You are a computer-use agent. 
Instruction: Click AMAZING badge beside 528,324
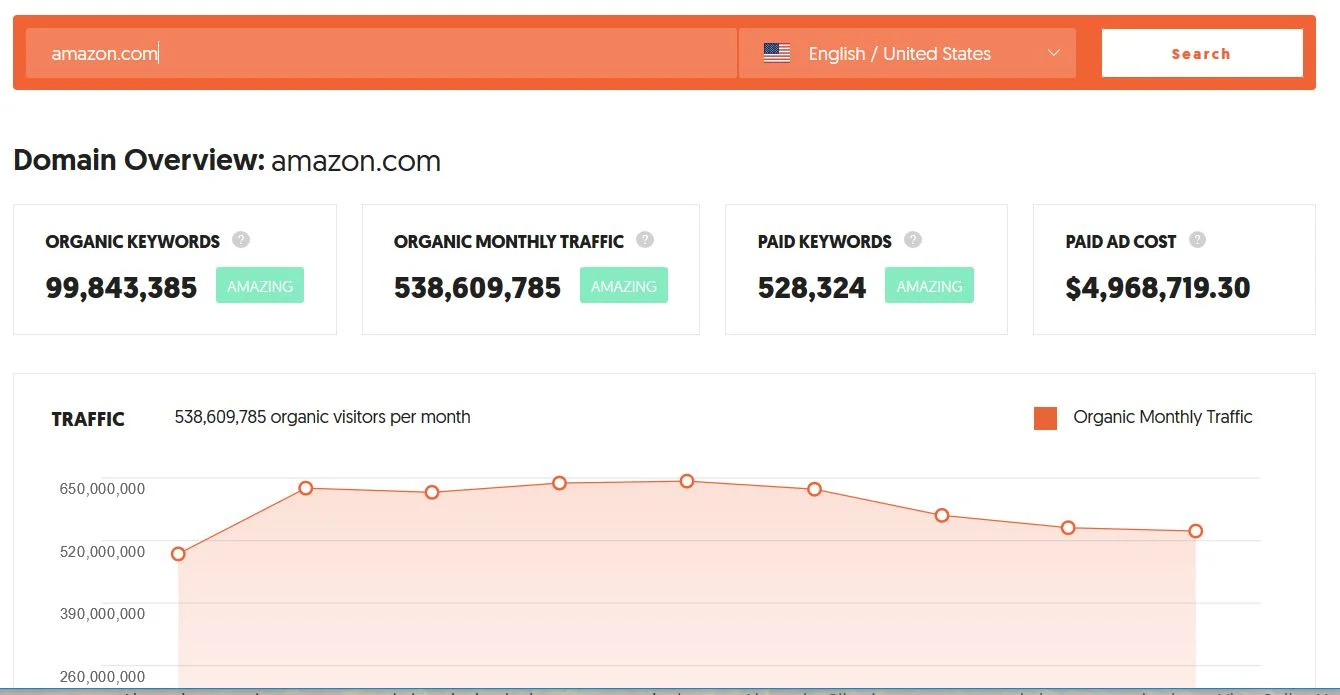[929, 286]
